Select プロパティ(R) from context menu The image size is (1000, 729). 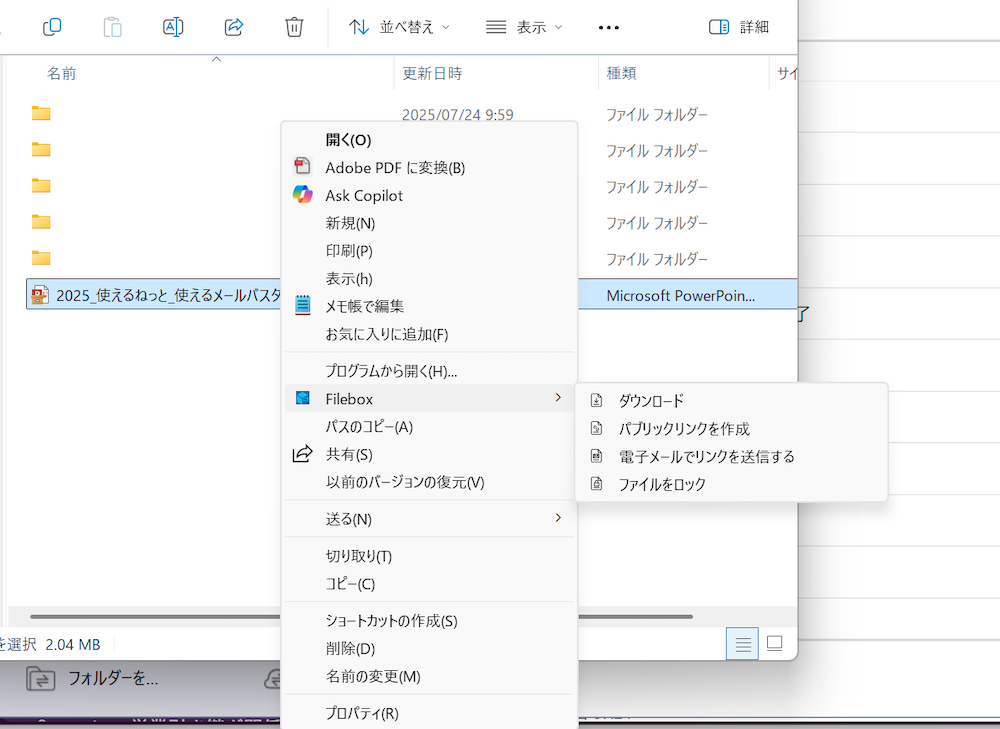(362, 713)
